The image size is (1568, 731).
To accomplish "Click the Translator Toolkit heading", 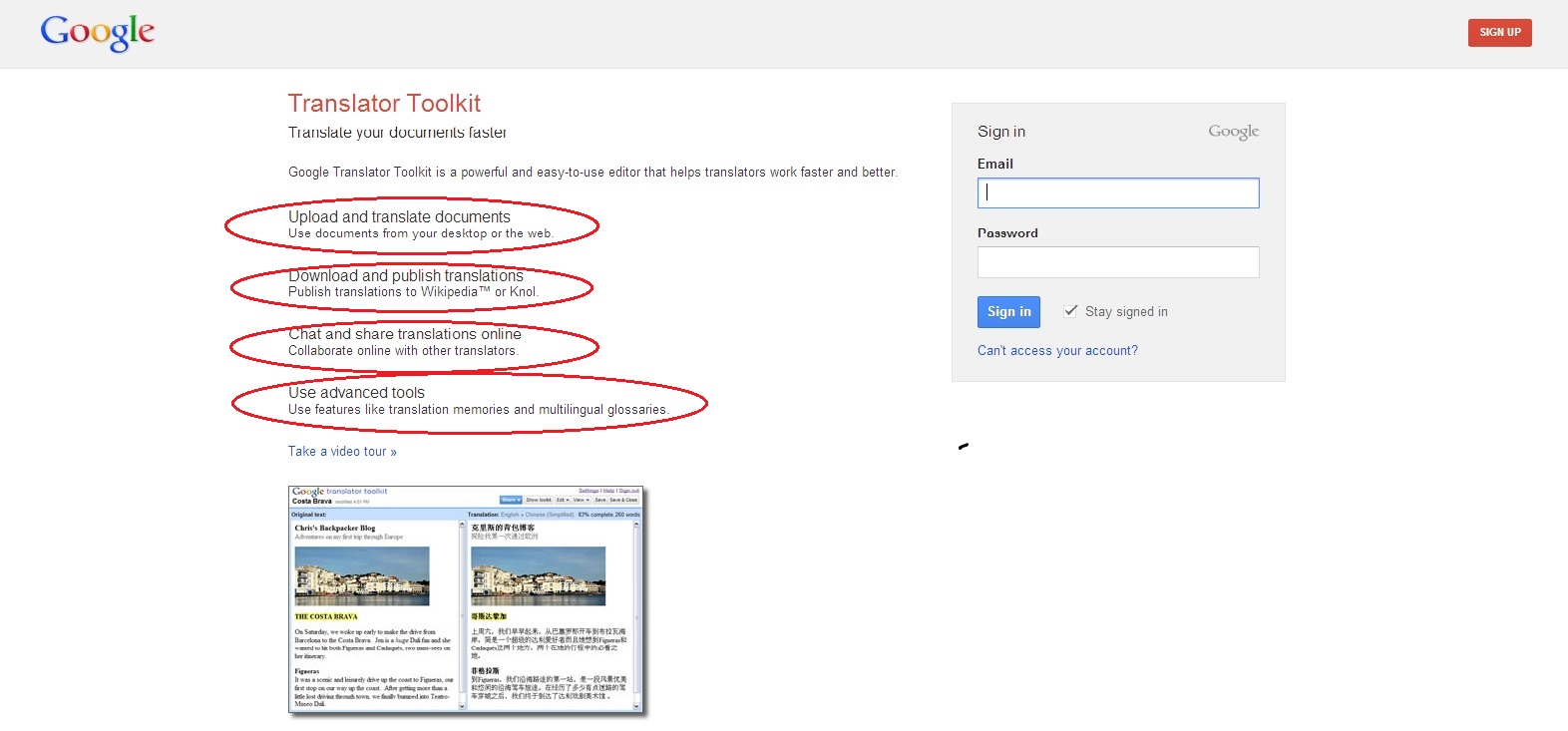I will 384,104.
